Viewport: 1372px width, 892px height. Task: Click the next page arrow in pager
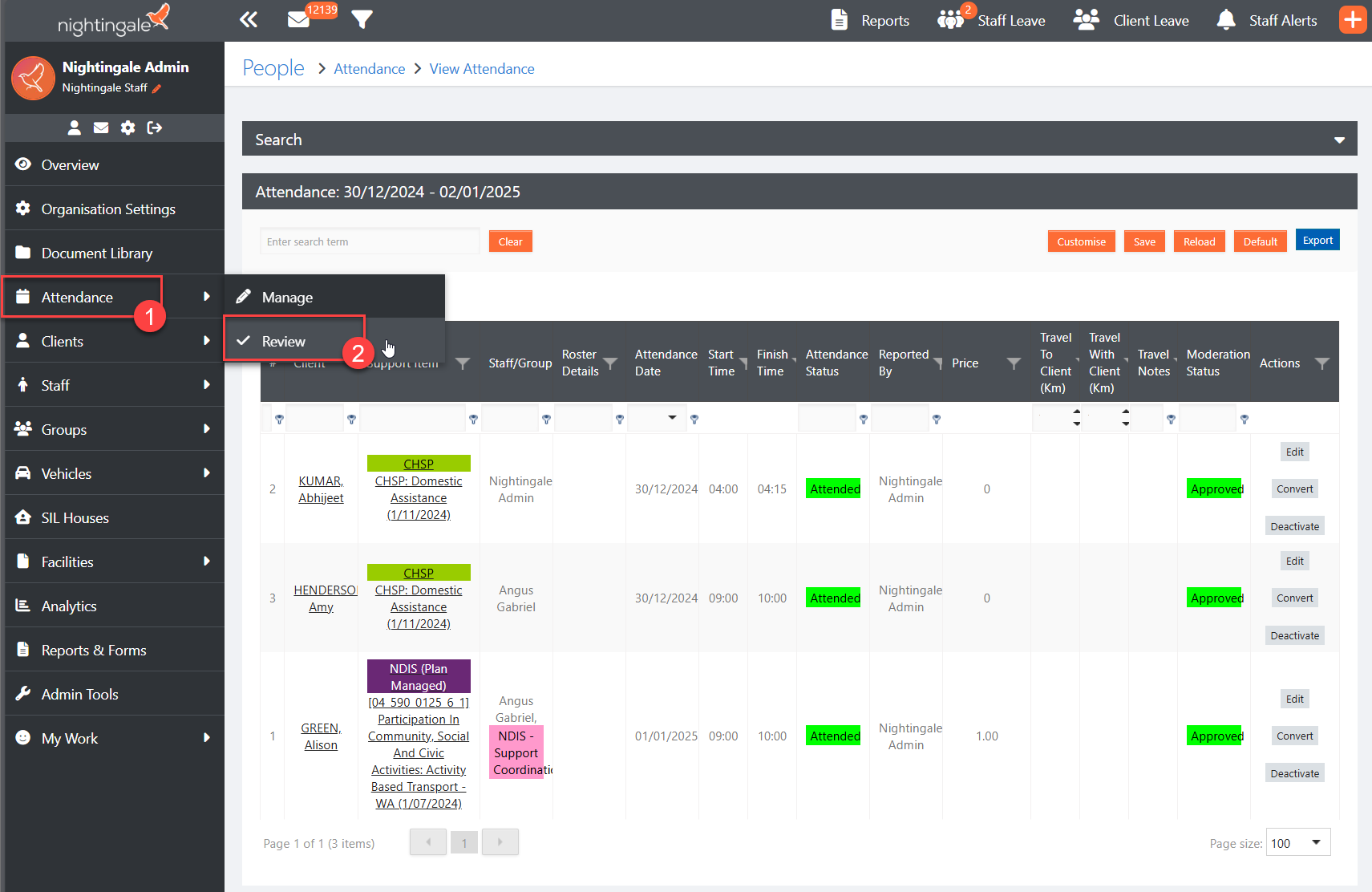coord(500,842)
